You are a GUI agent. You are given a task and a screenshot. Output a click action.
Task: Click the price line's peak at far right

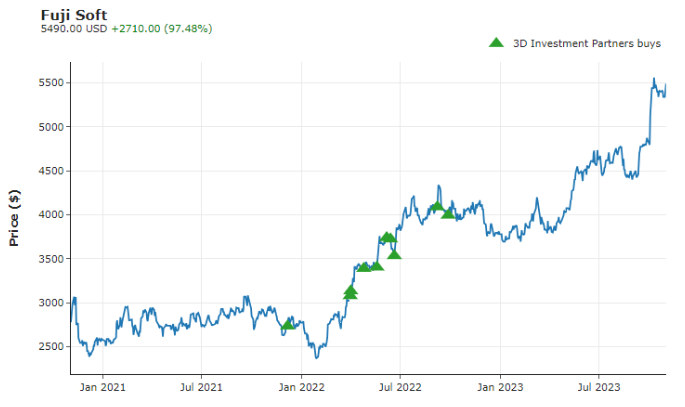[654, 79]
